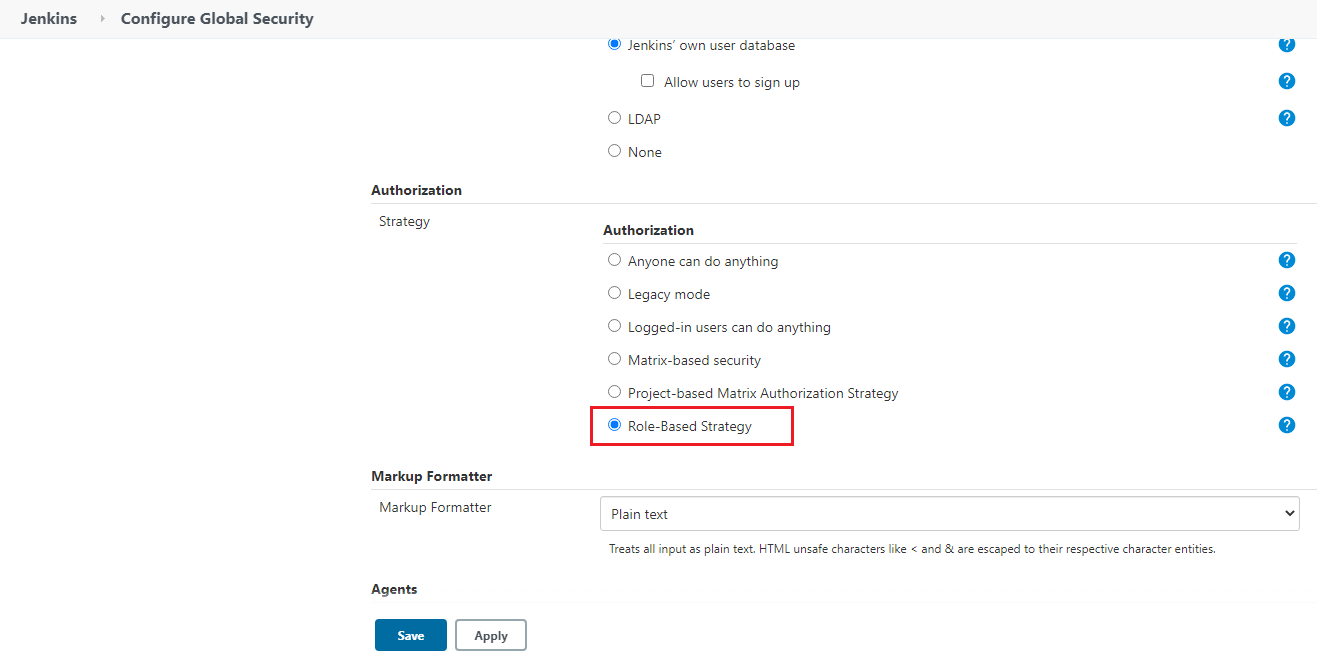This screenshot has height=663, width=1317.
Task: Choose the Legacy mode authorization option
Action: pyautogui.click(x=615, y=293)
